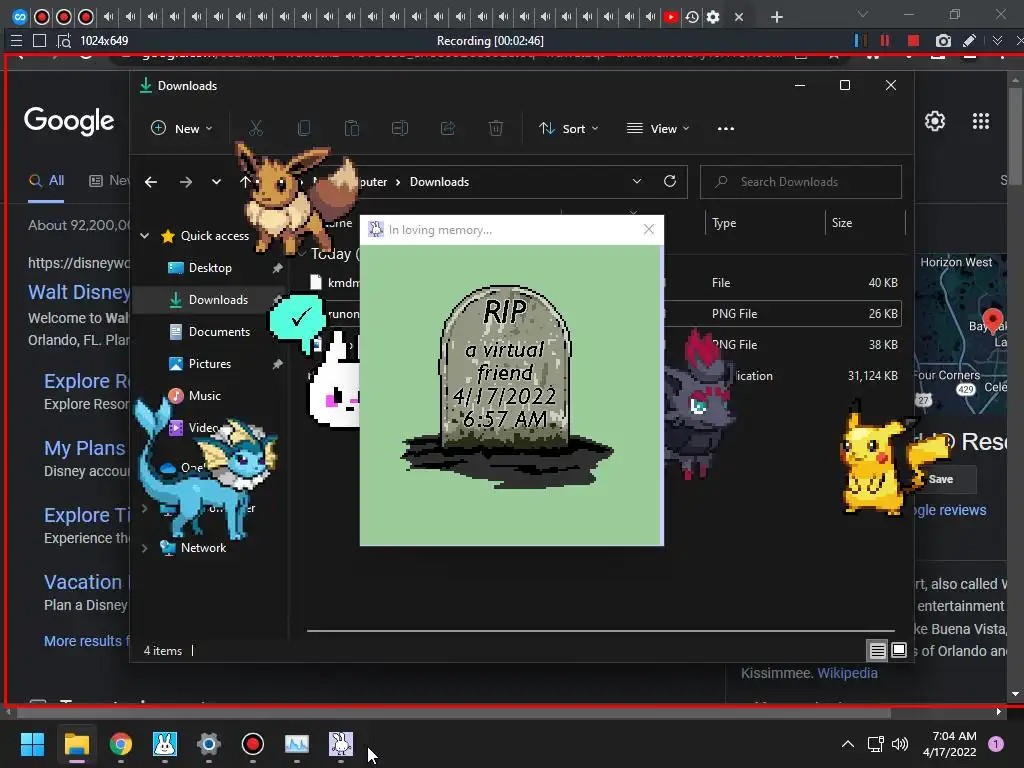Viewport: 1024px width, 768px height.
Task: Click the Google logo in Chrome
Action: click(69, 121)
